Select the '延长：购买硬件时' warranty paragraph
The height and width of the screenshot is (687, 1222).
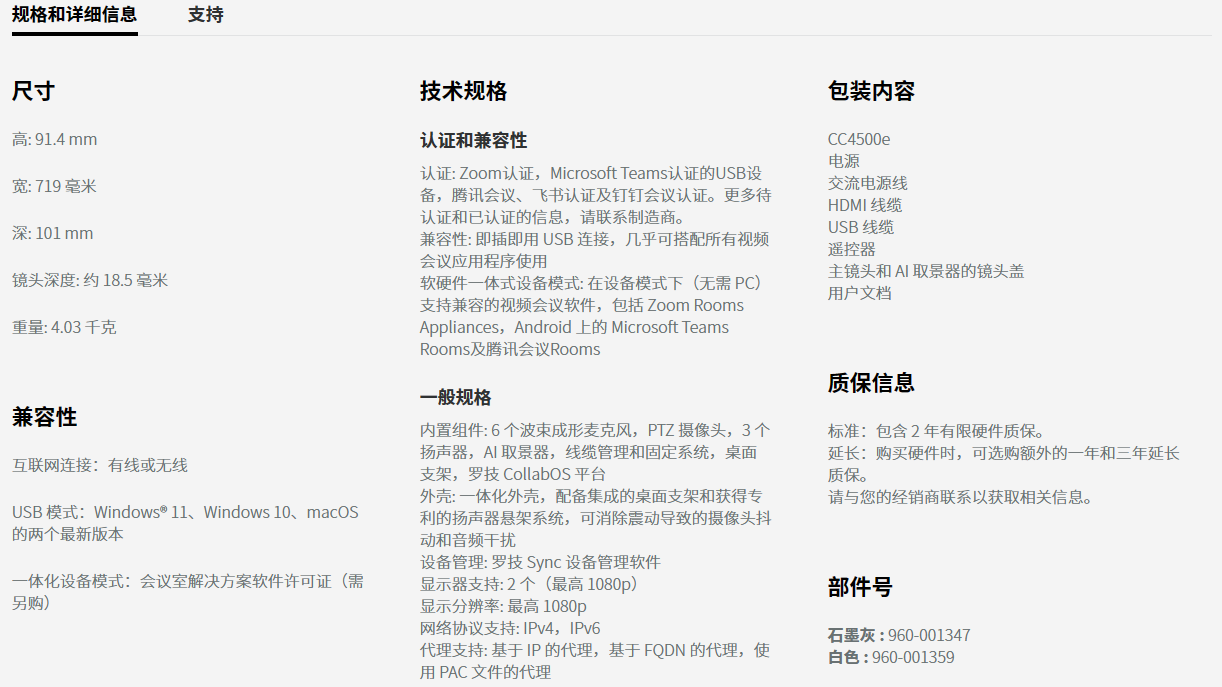1004,464
